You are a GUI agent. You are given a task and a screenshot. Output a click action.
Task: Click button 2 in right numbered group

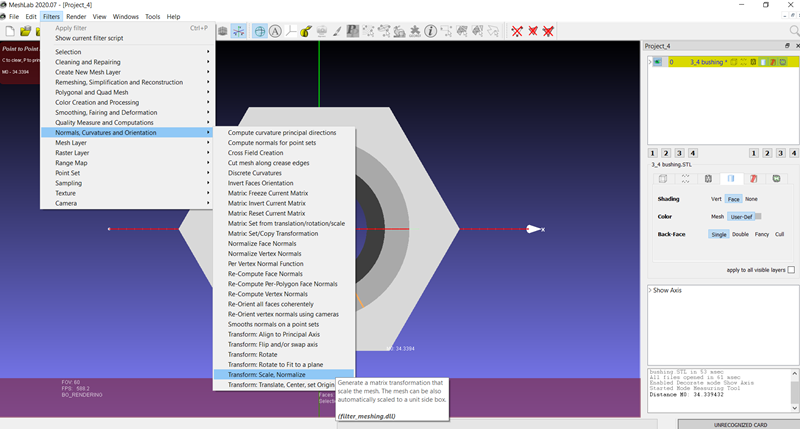point(767,153)
